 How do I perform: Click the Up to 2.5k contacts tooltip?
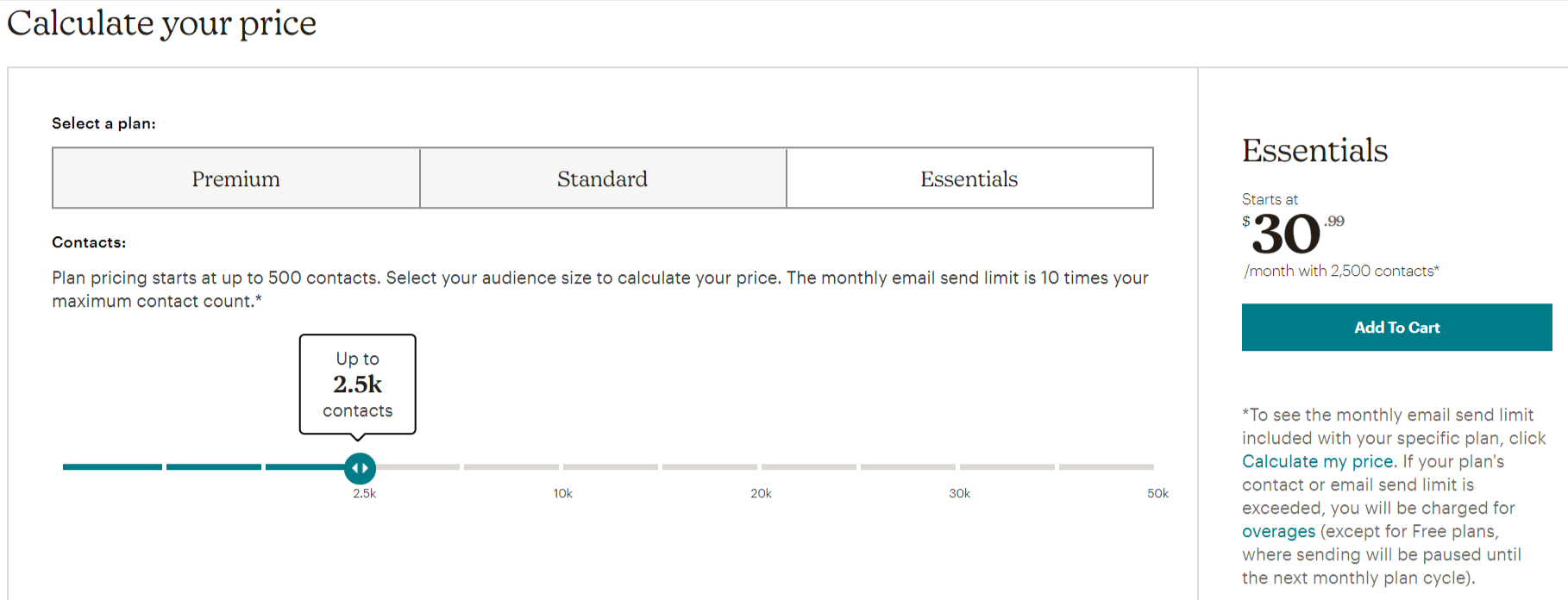(x=358, y=384)
